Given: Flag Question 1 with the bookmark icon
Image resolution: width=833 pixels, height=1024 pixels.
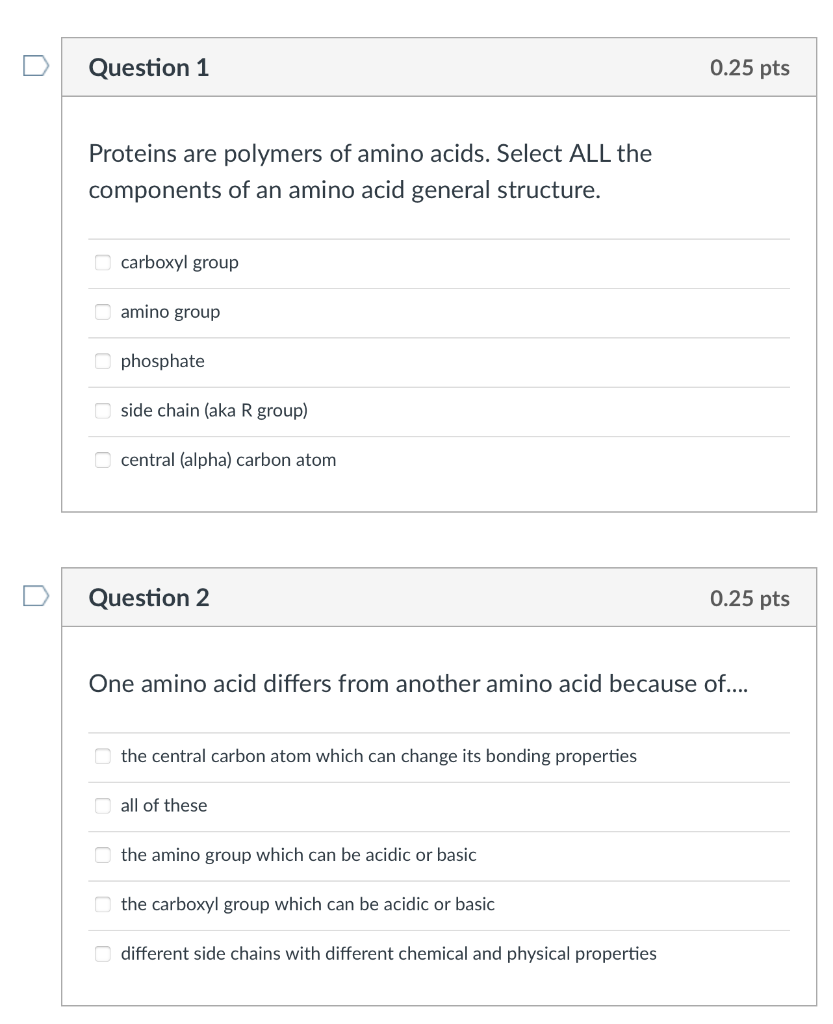Looking at the screenshot, I should coord(36,66).
